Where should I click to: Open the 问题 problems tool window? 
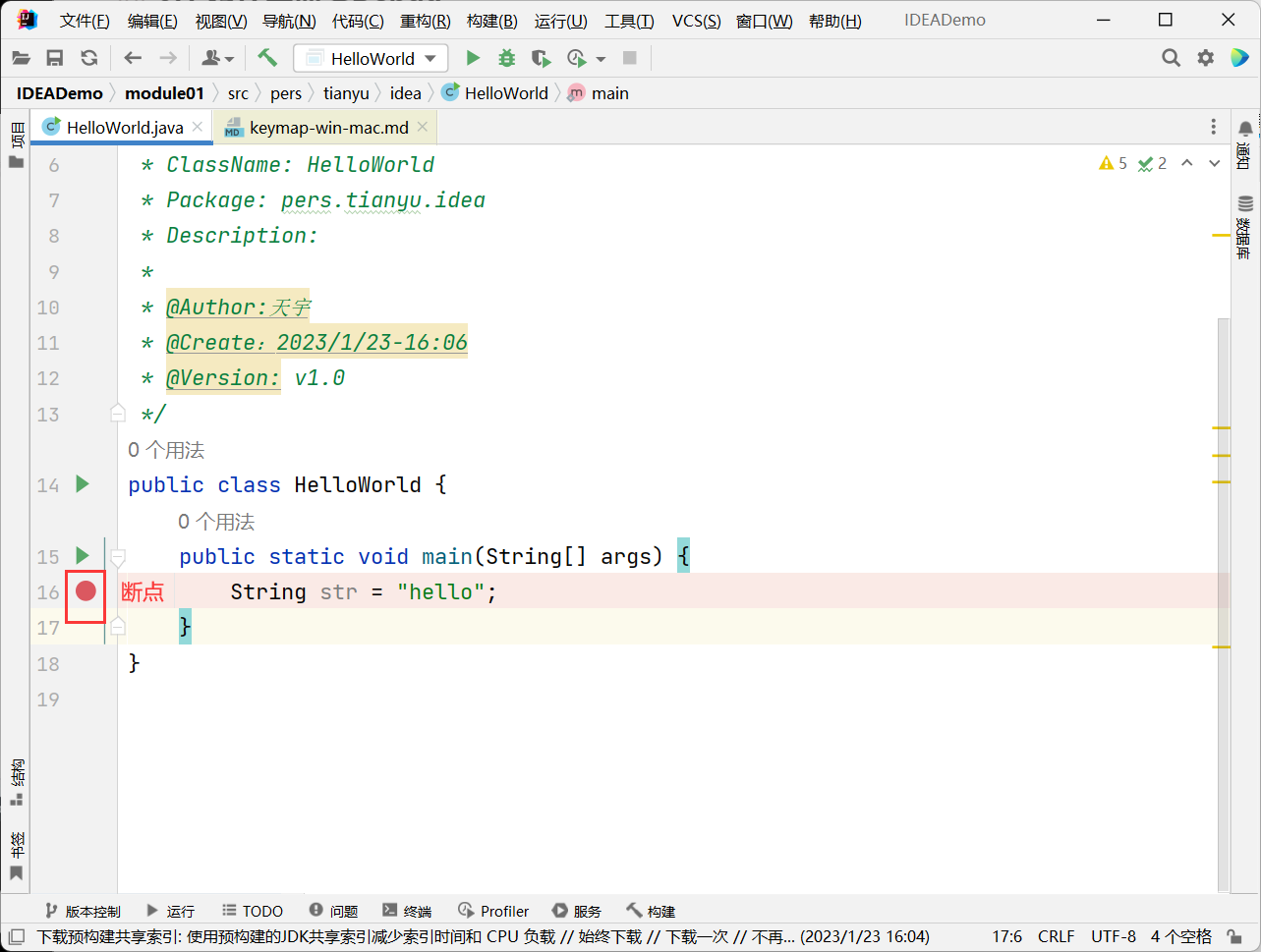coord(333,911)
